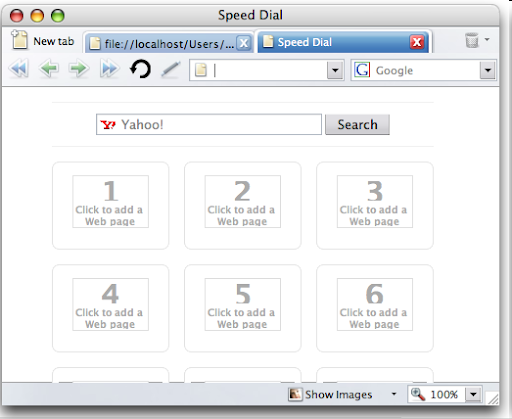The width and height of the screenshot is (512, 419).
Task: Click inside the Yahoo! search field
Action: pos(209,124)
